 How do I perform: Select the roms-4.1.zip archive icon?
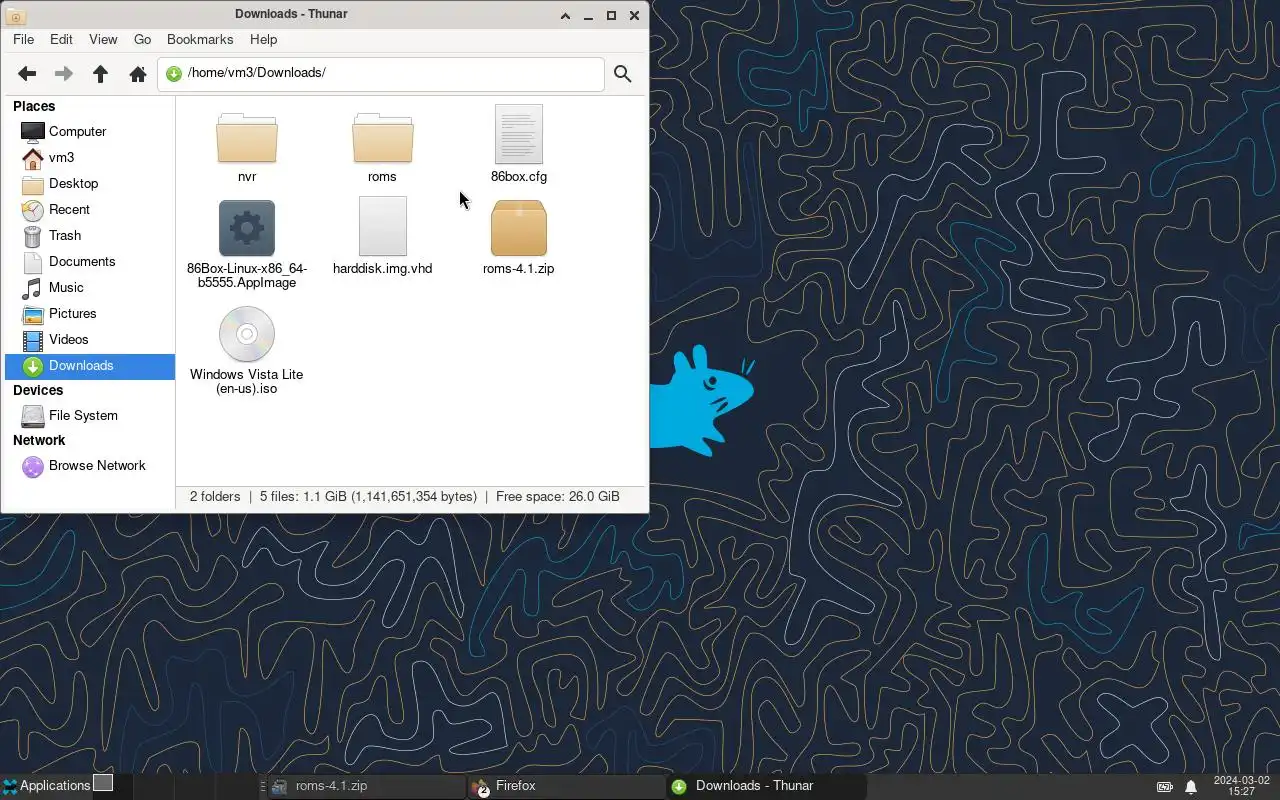[519, 228]
